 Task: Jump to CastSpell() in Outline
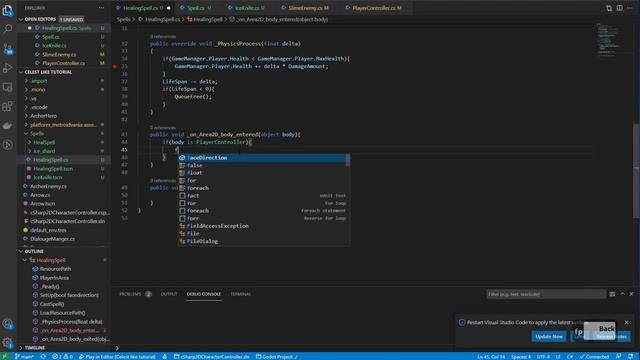click(52, 304)
